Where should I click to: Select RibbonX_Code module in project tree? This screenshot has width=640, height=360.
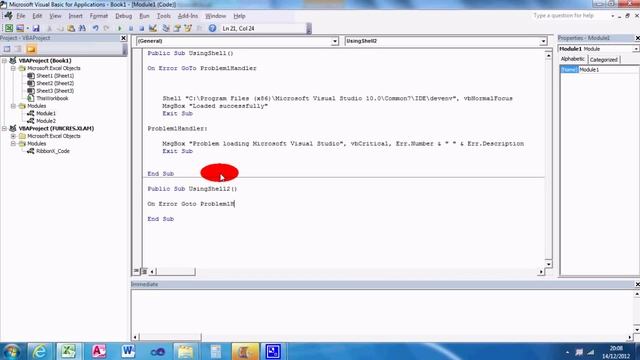click(53, 151)
